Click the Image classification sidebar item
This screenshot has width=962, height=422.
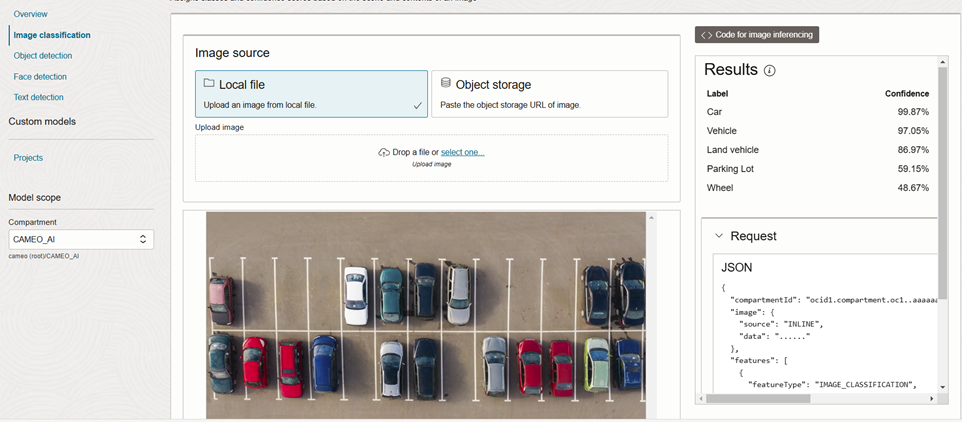pos(51,35)
